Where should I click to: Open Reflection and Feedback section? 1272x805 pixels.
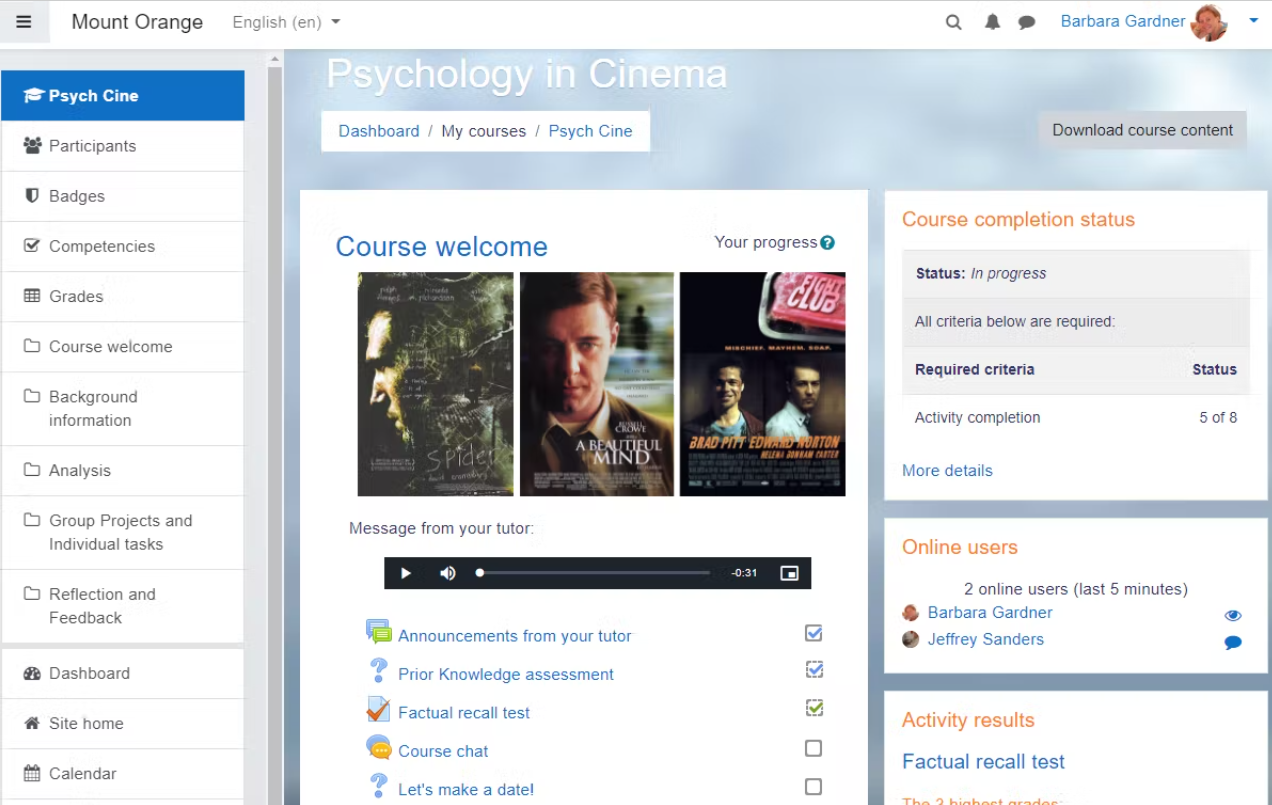(123, 606)
